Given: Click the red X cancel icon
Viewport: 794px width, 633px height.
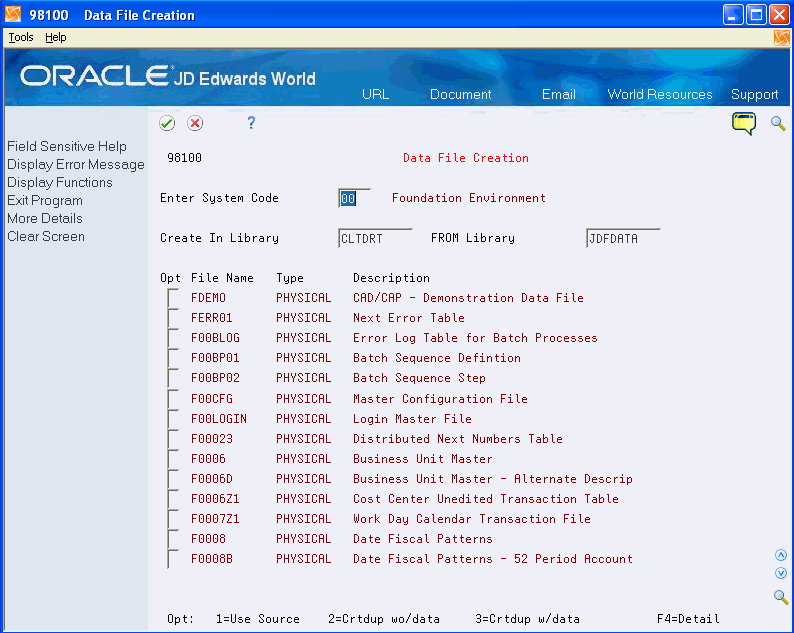Looking at the screenshot, I should [x=195, y=123].
